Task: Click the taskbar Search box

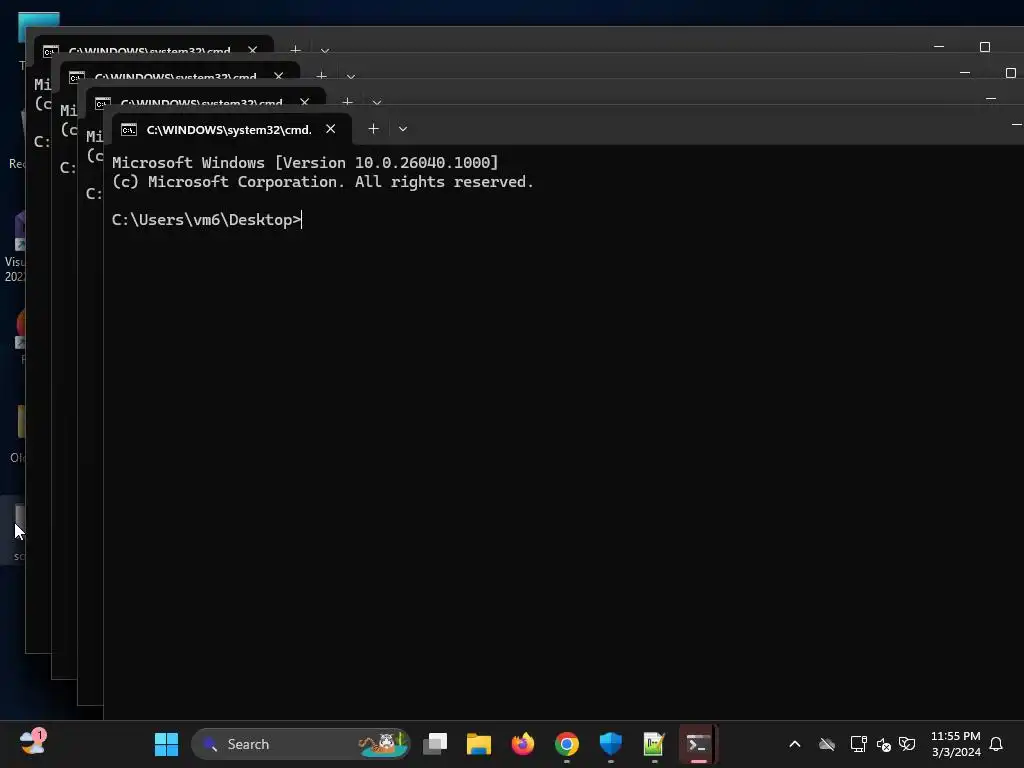Action: pos(300,744)
